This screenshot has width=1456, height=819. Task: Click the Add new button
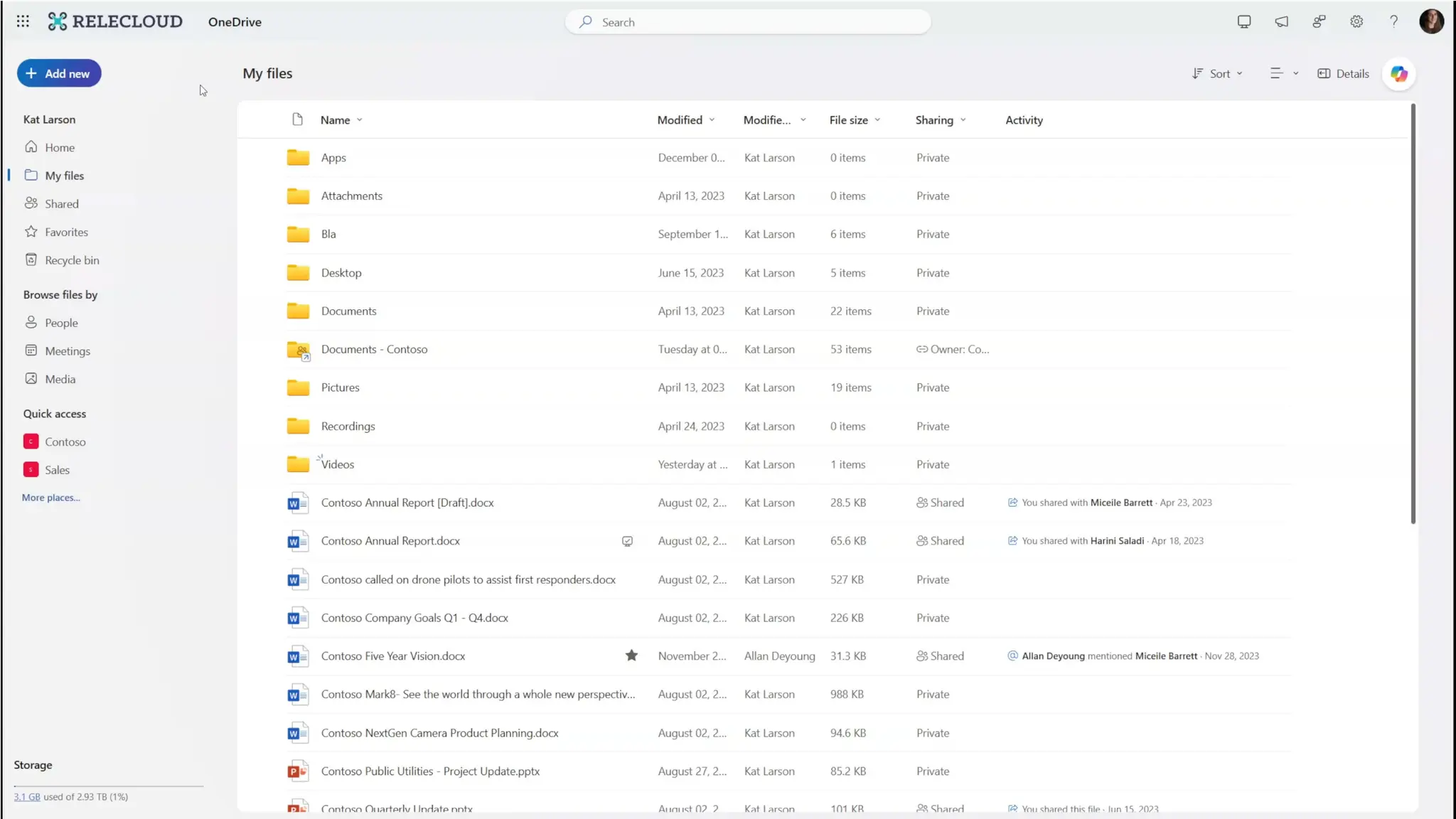pos(59,73)
